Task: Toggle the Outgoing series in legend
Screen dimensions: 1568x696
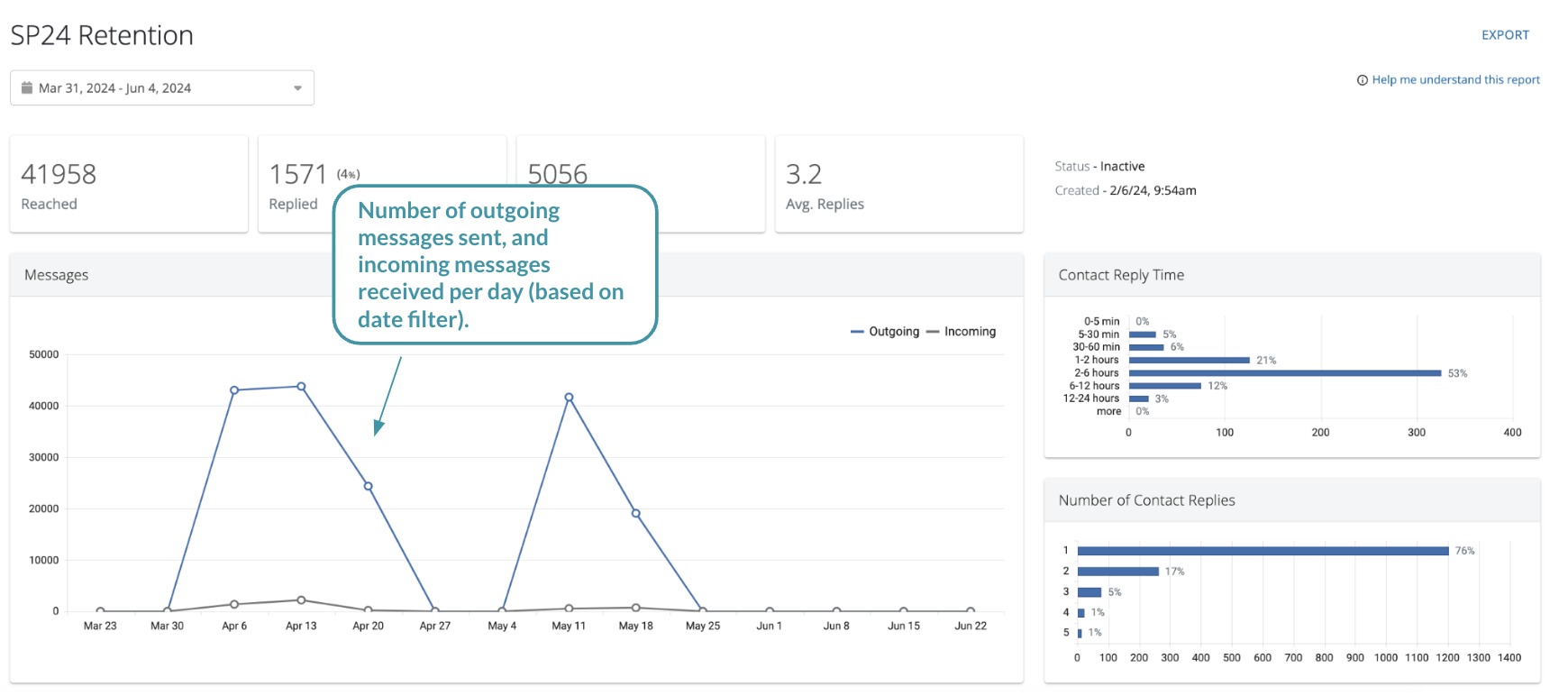Action: pos(885,332)
